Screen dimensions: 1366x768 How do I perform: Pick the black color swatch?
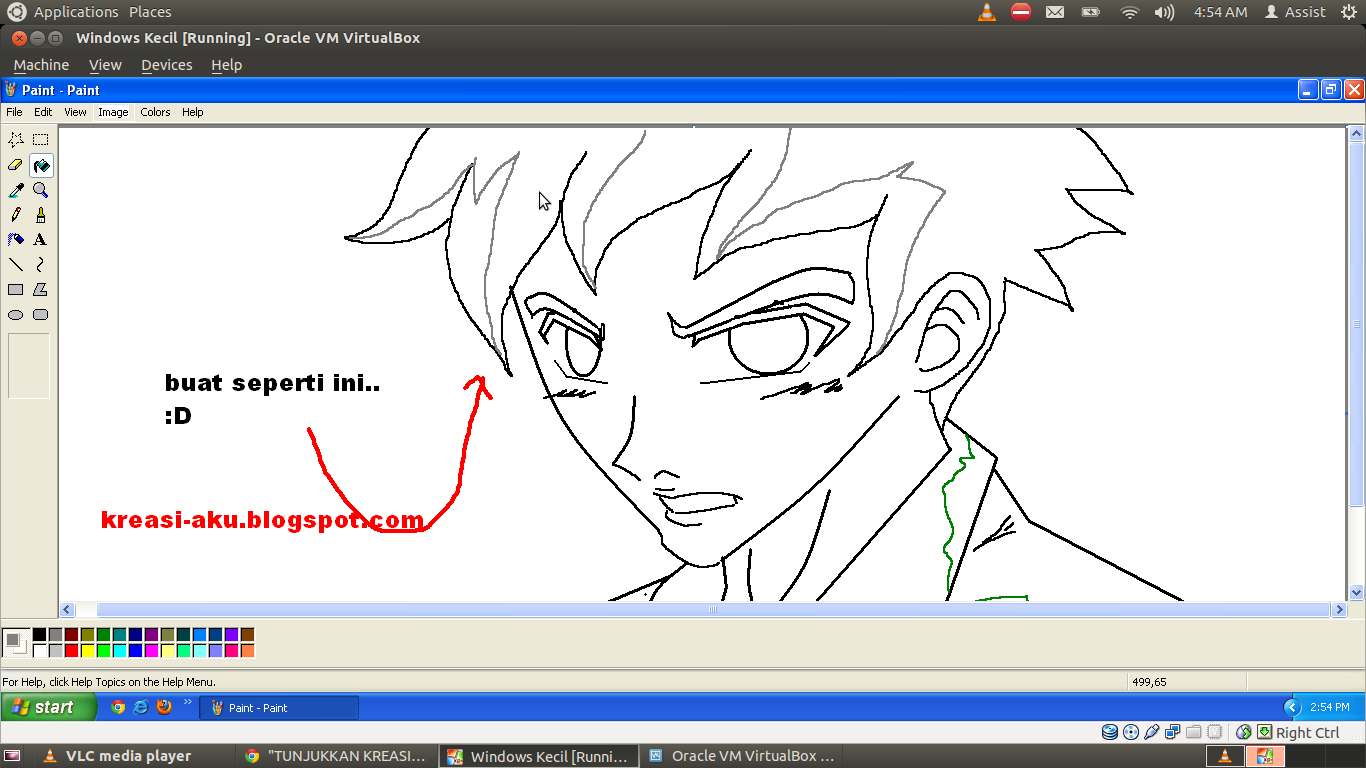tap(39, 634)
